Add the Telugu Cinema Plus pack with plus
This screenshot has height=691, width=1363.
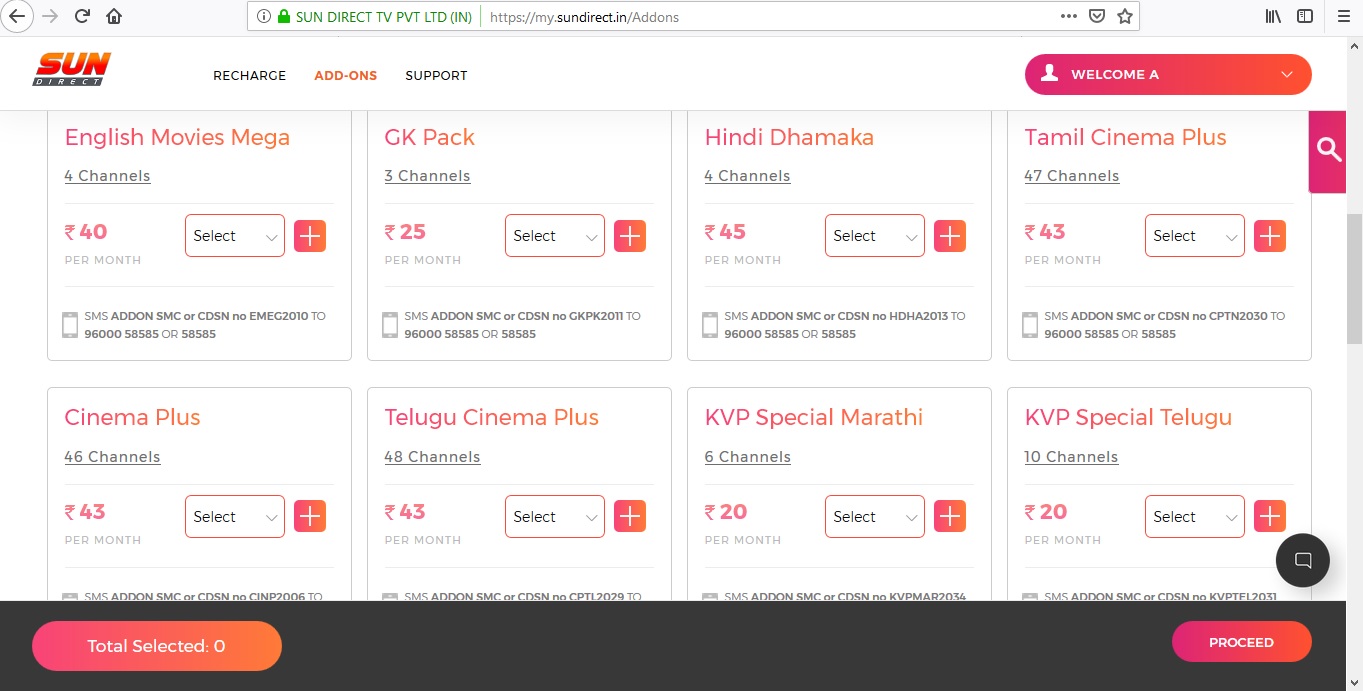(630, 516)
